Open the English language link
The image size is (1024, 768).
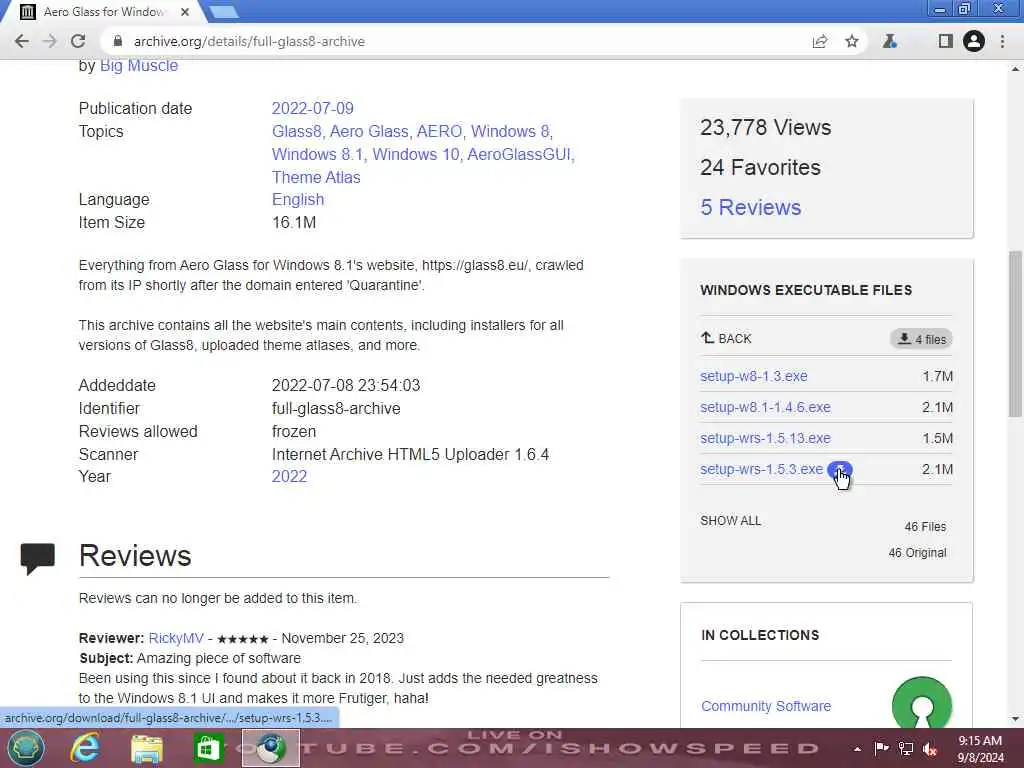(x=298, y=200)
